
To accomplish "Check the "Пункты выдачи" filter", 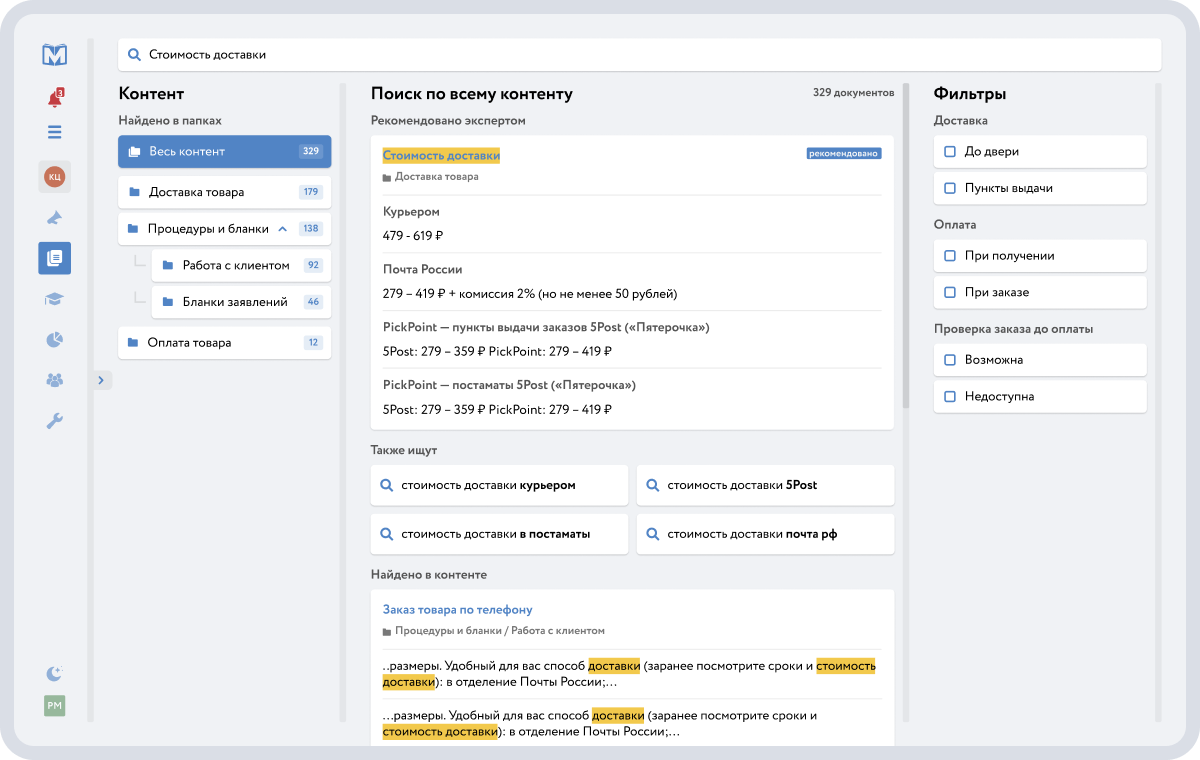I will pos(950,188).
